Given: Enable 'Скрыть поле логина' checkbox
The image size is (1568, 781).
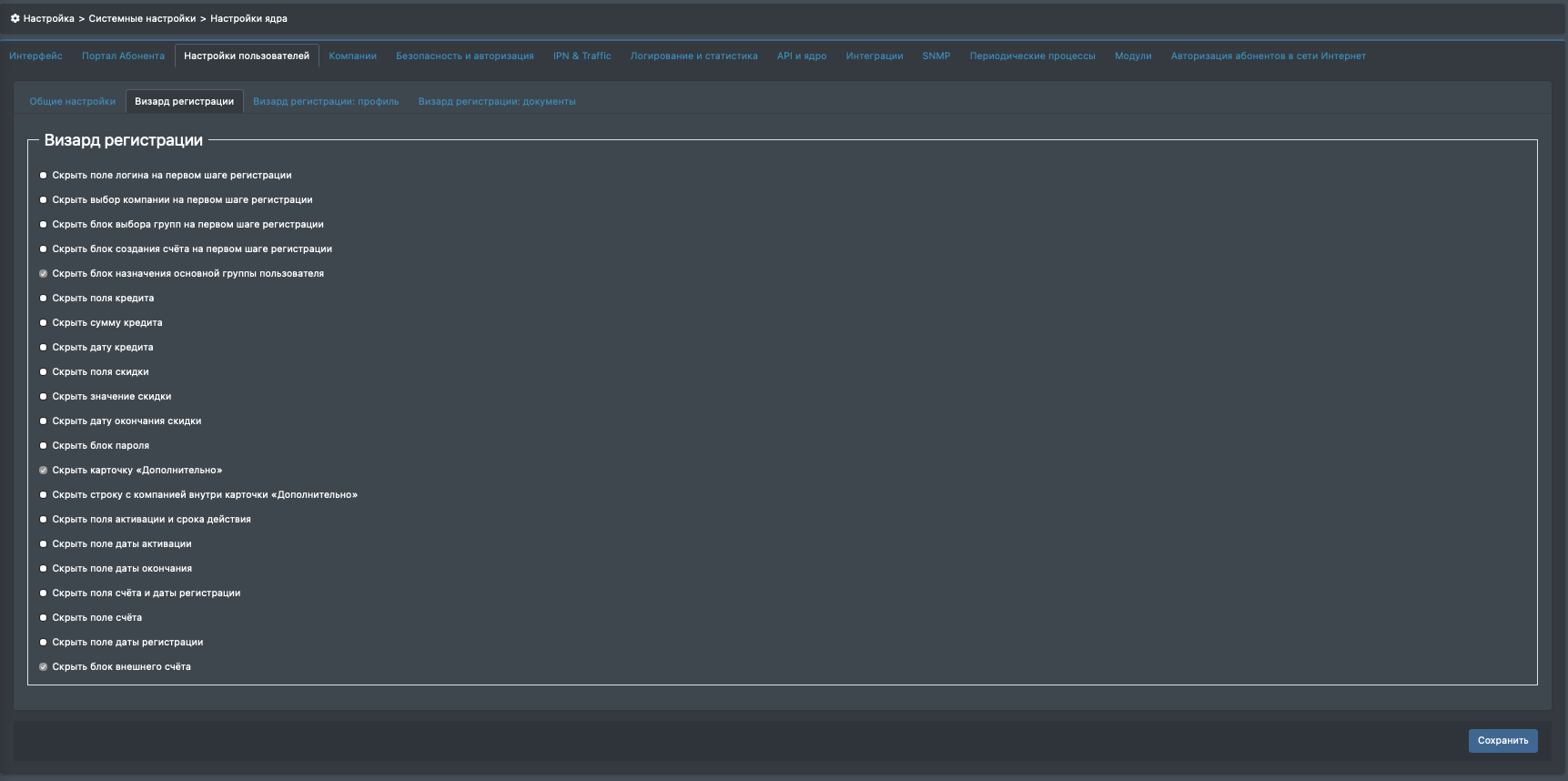Looking at the screenshot, I should point(43,176).
